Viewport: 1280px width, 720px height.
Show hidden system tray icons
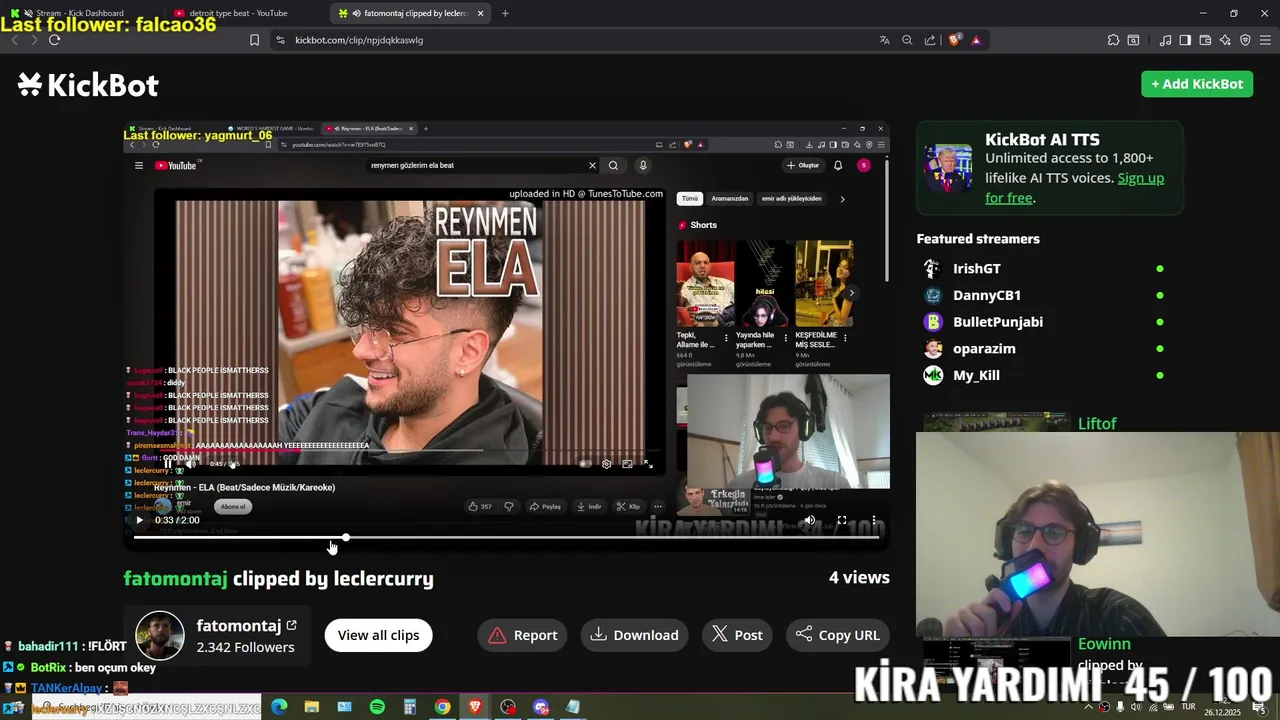tap(1089, 707)
